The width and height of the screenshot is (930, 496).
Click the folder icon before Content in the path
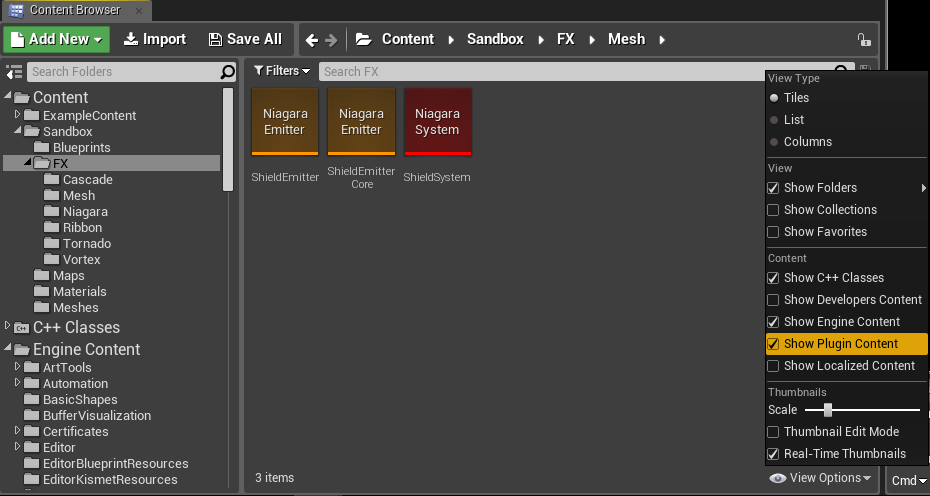click(x=364, y=39)
